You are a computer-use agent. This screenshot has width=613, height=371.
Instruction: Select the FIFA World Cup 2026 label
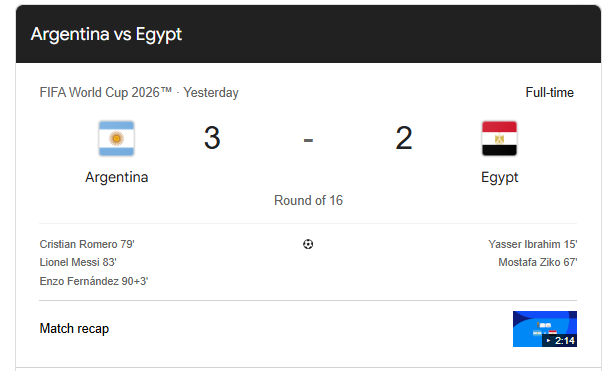tap(106, 93)
